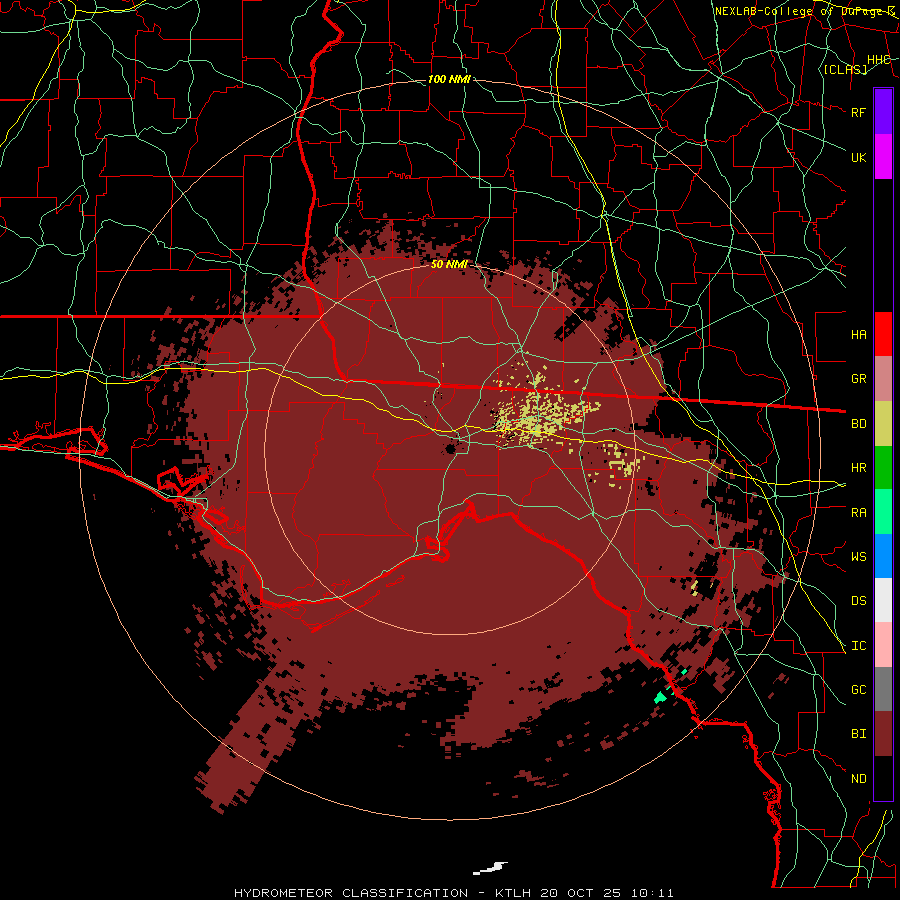
Task: Click the 10:11 timestamp
Action: (652, 893)
